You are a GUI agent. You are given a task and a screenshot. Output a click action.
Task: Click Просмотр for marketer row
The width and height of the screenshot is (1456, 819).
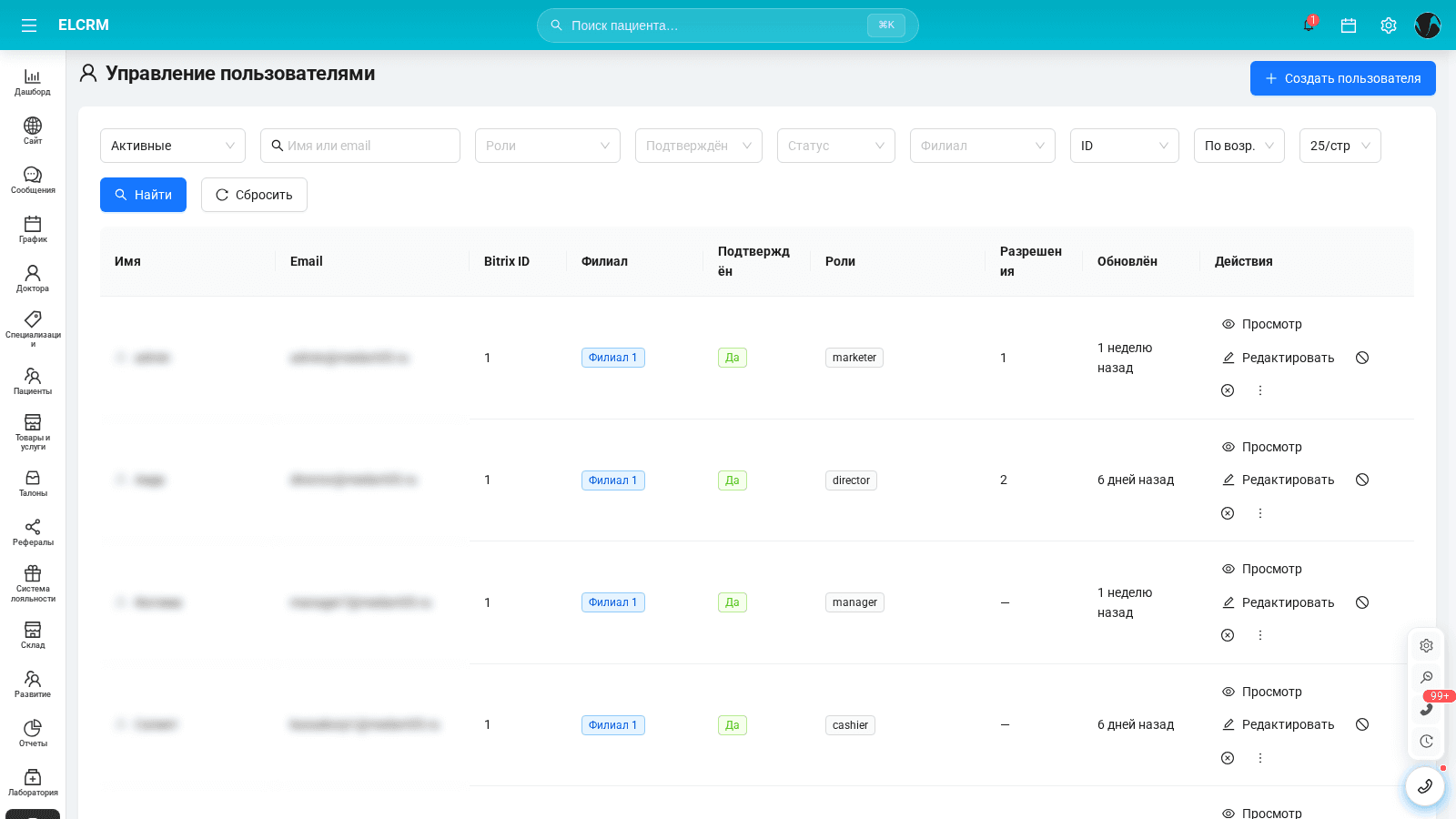click(x=1262, y=324)
